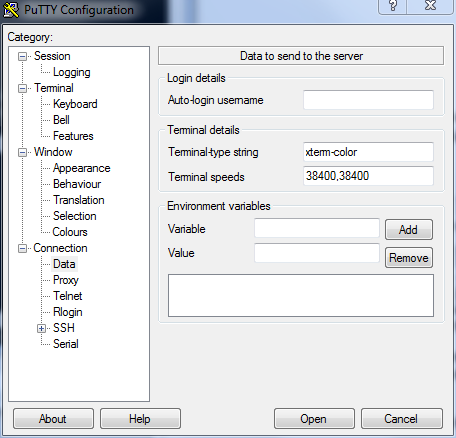Click the 'Login details' group label
456x438 pixels.
click(196, 78)
